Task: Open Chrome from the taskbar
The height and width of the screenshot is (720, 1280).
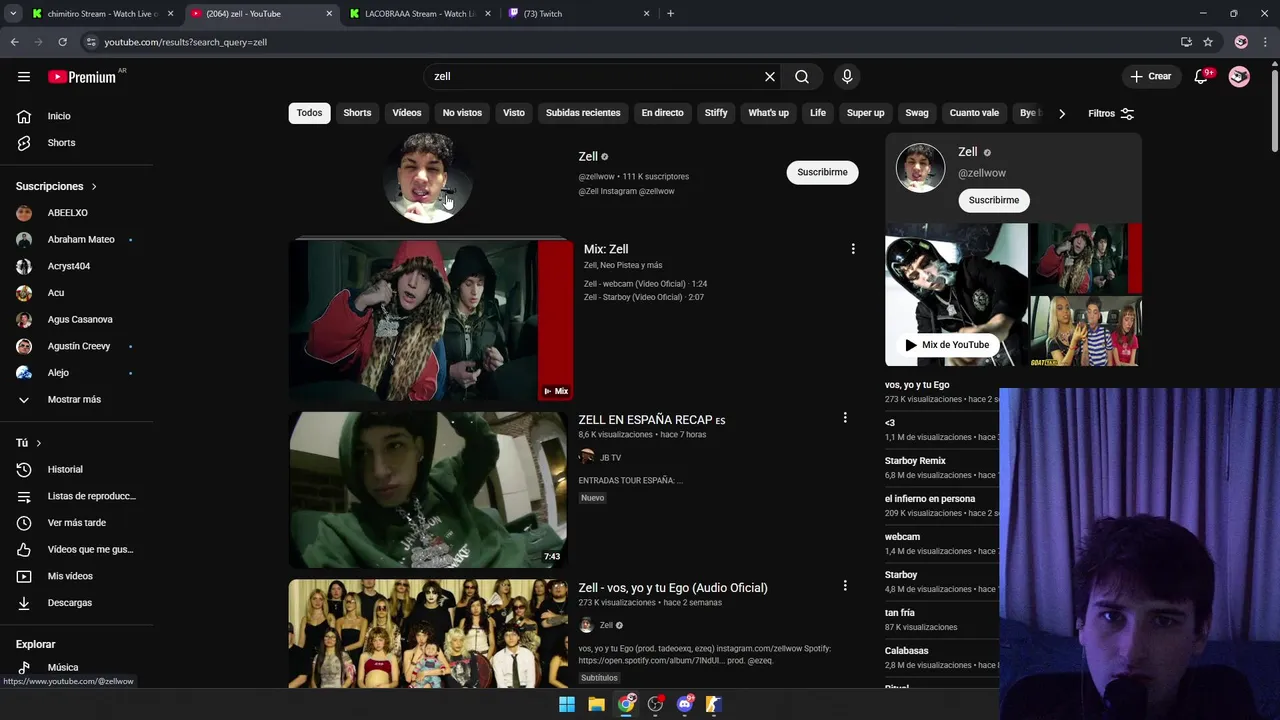Action: click(626, 704)
